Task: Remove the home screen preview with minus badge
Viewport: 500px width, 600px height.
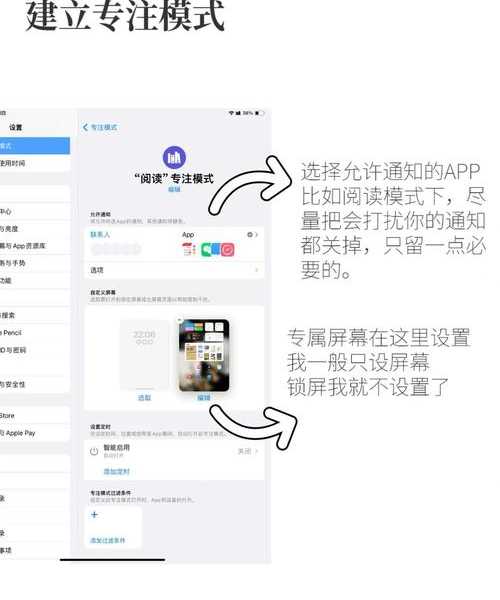Action: tap(180, 320)
